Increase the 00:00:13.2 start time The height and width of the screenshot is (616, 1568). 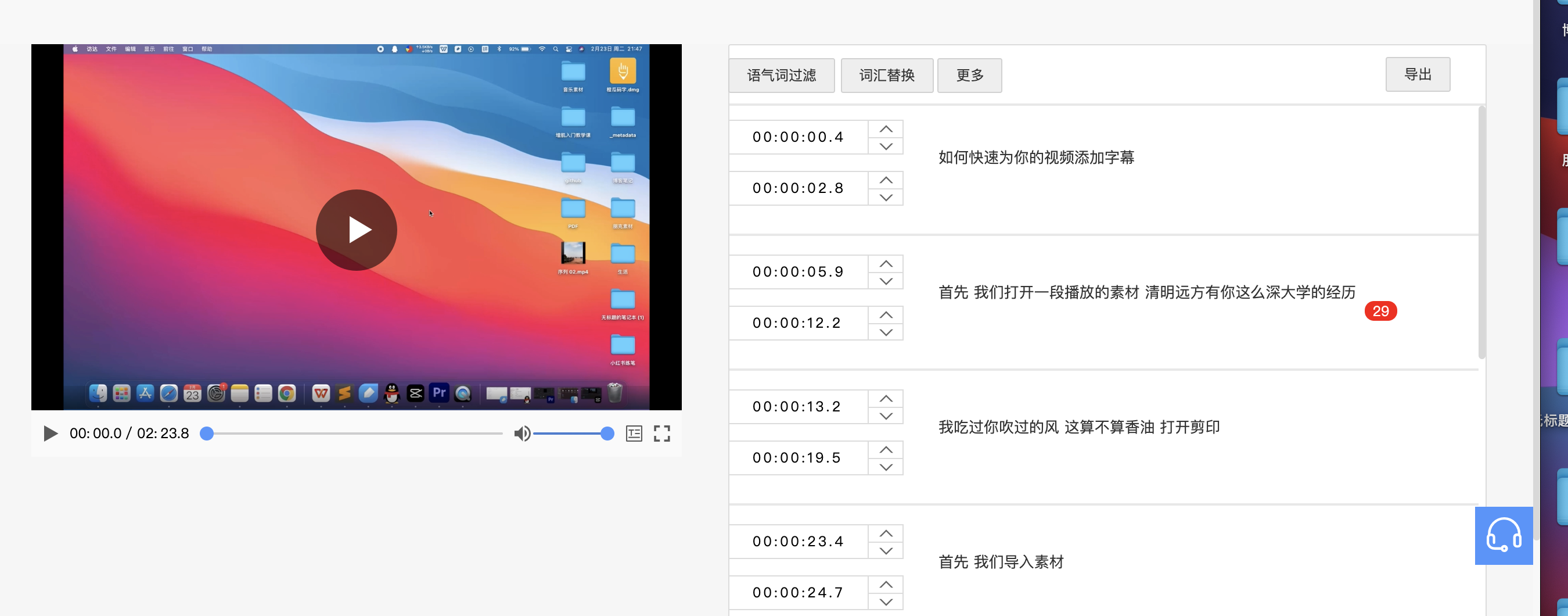coord(886,398)
